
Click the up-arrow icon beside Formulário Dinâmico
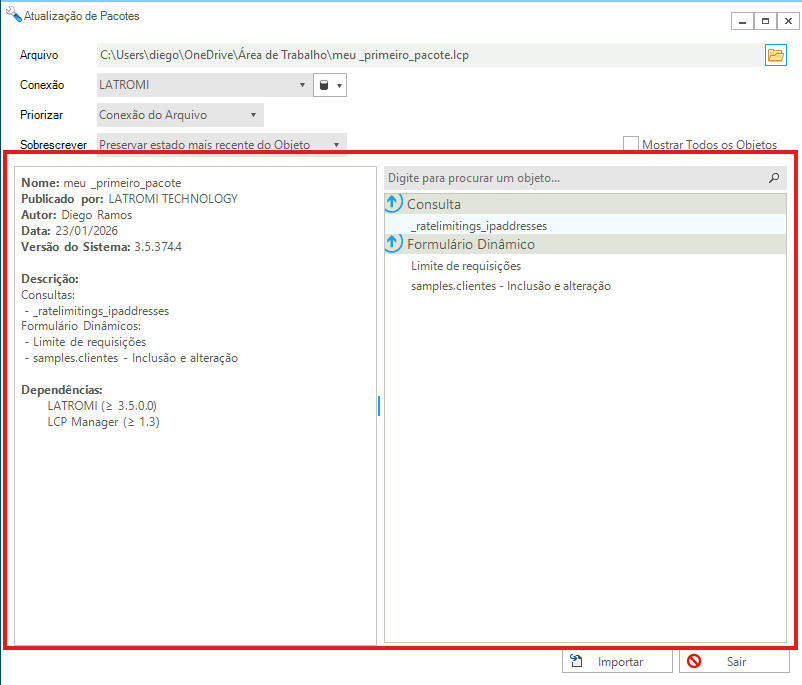(x=394, y=244)
